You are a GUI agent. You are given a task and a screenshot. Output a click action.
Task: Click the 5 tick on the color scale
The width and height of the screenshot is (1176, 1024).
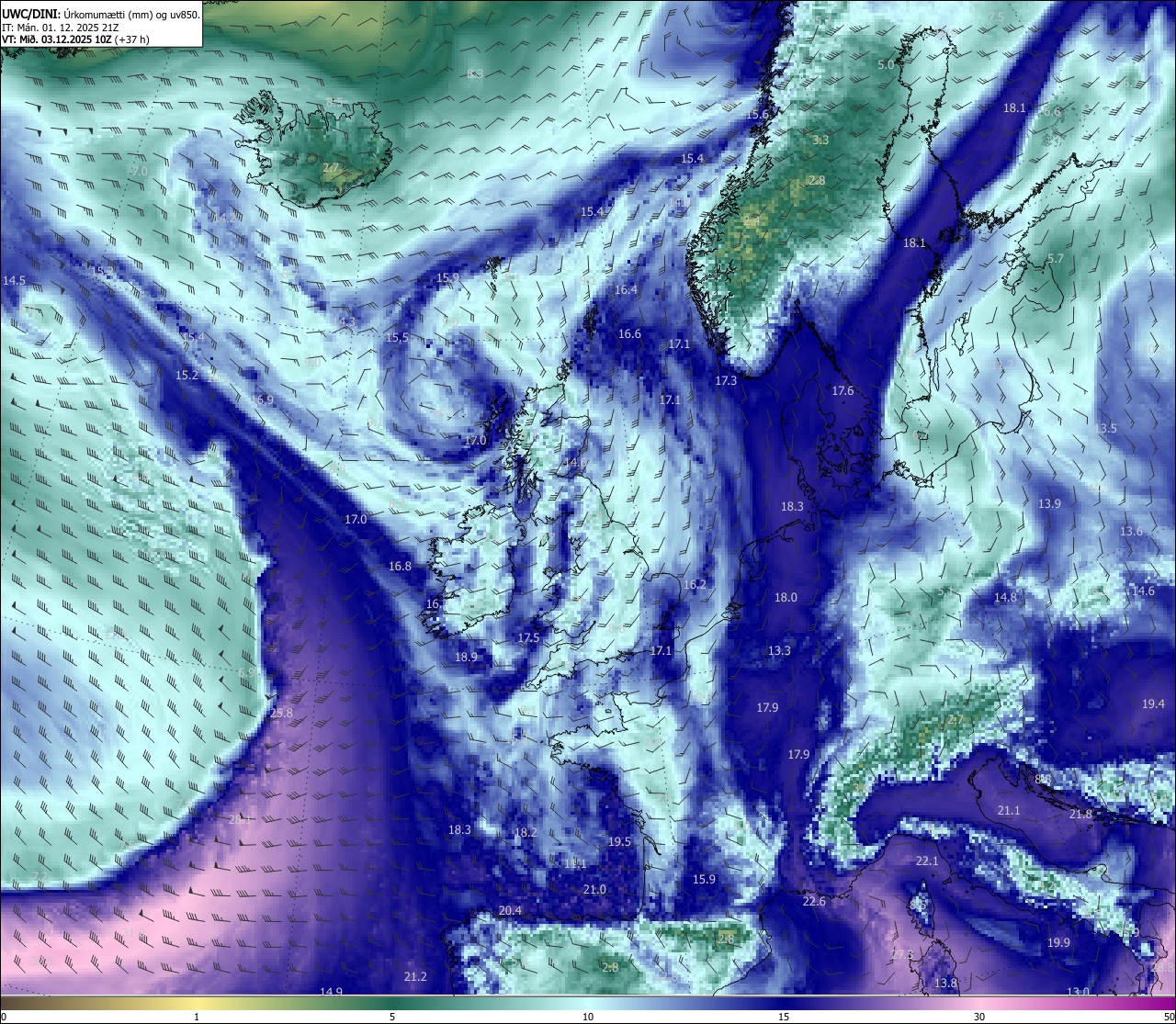pyautogui.click(x=392, y=1017)
